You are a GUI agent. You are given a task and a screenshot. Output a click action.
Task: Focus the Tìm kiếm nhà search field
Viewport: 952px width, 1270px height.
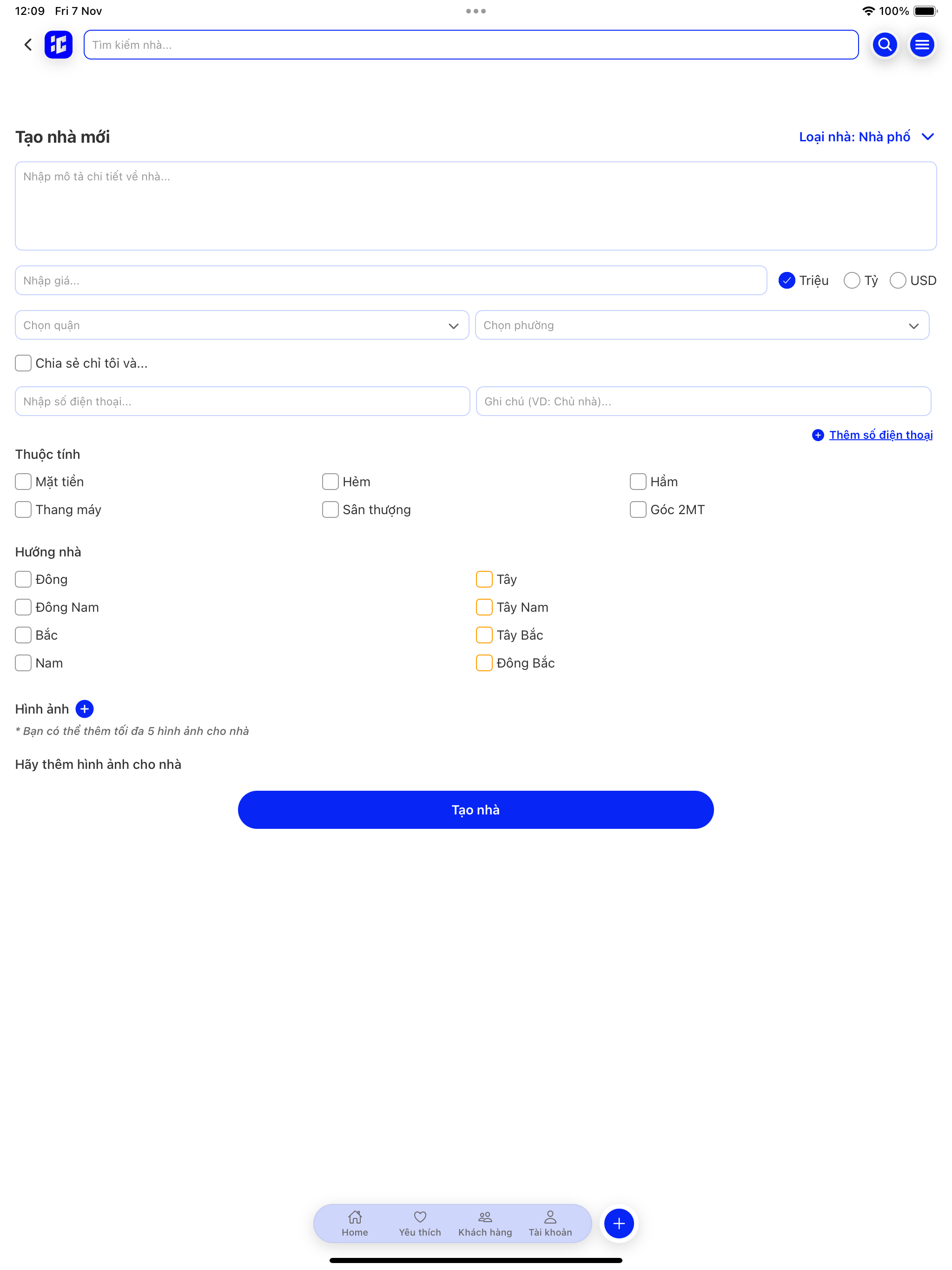(471, 45)
